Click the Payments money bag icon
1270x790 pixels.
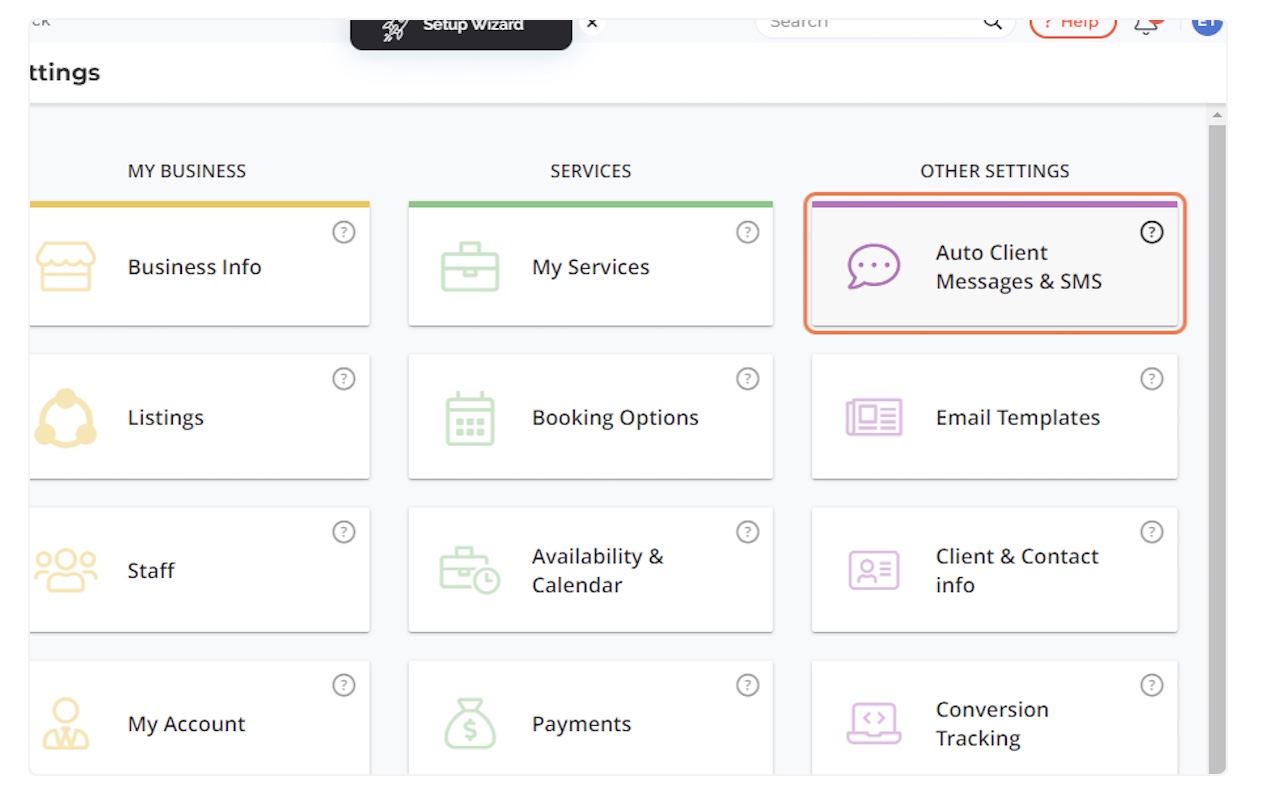tap(469, 724)
